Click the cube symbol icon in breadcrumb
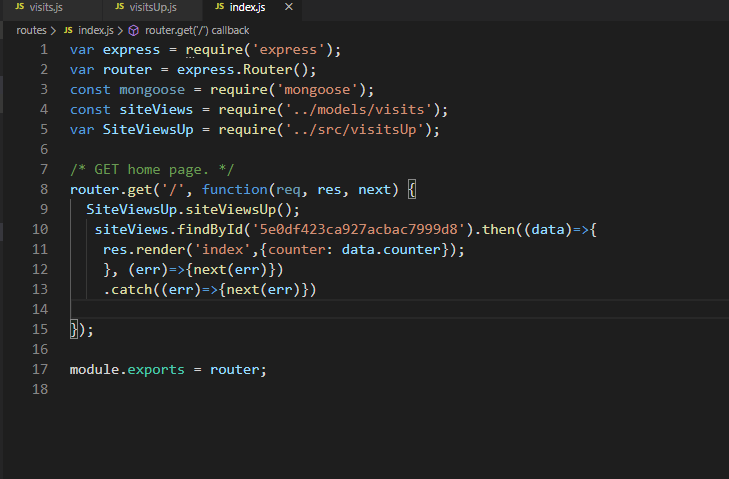729x479 pixels. (133, 31)
